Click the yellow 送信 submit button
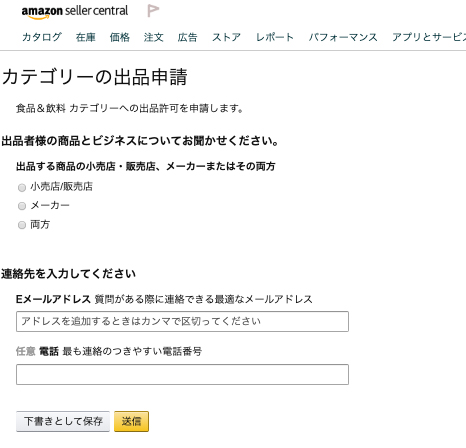Viewport: 466px width, 448px height. pyautogui.click(x=131, y=421)
